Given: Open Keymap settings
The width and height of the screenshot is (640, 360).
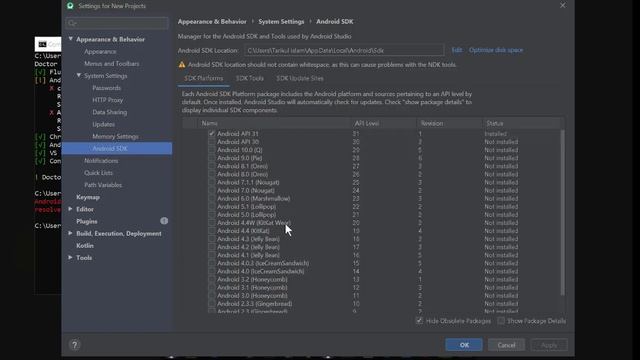Looking at the screenshot, I should pos(88,197).
